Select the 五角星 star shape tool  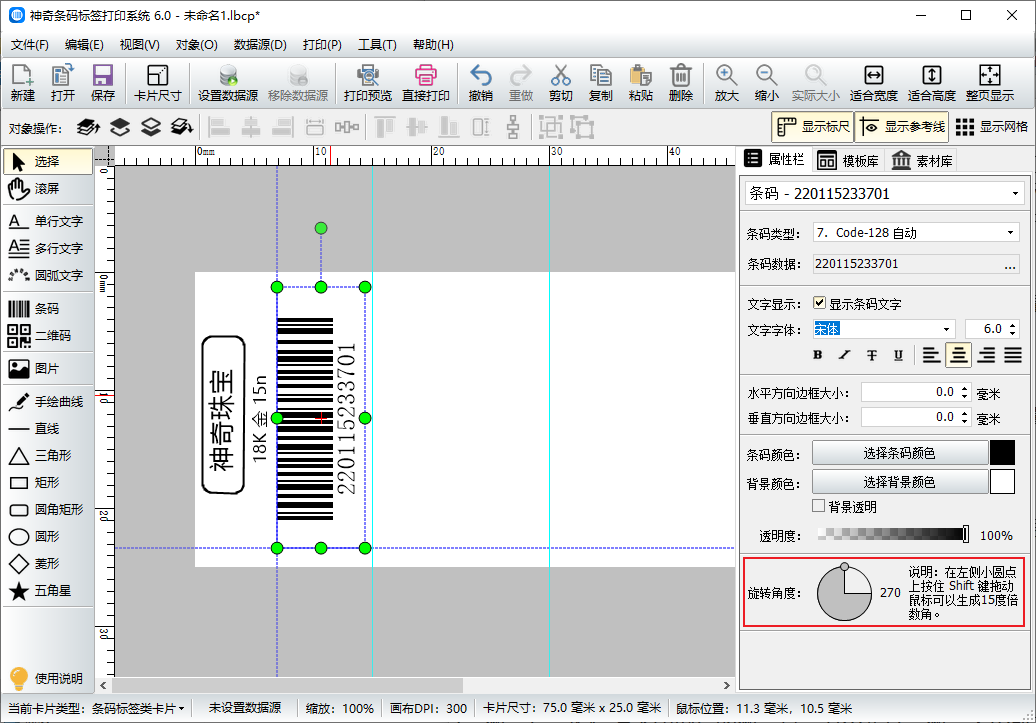click(x=47, y=591)
